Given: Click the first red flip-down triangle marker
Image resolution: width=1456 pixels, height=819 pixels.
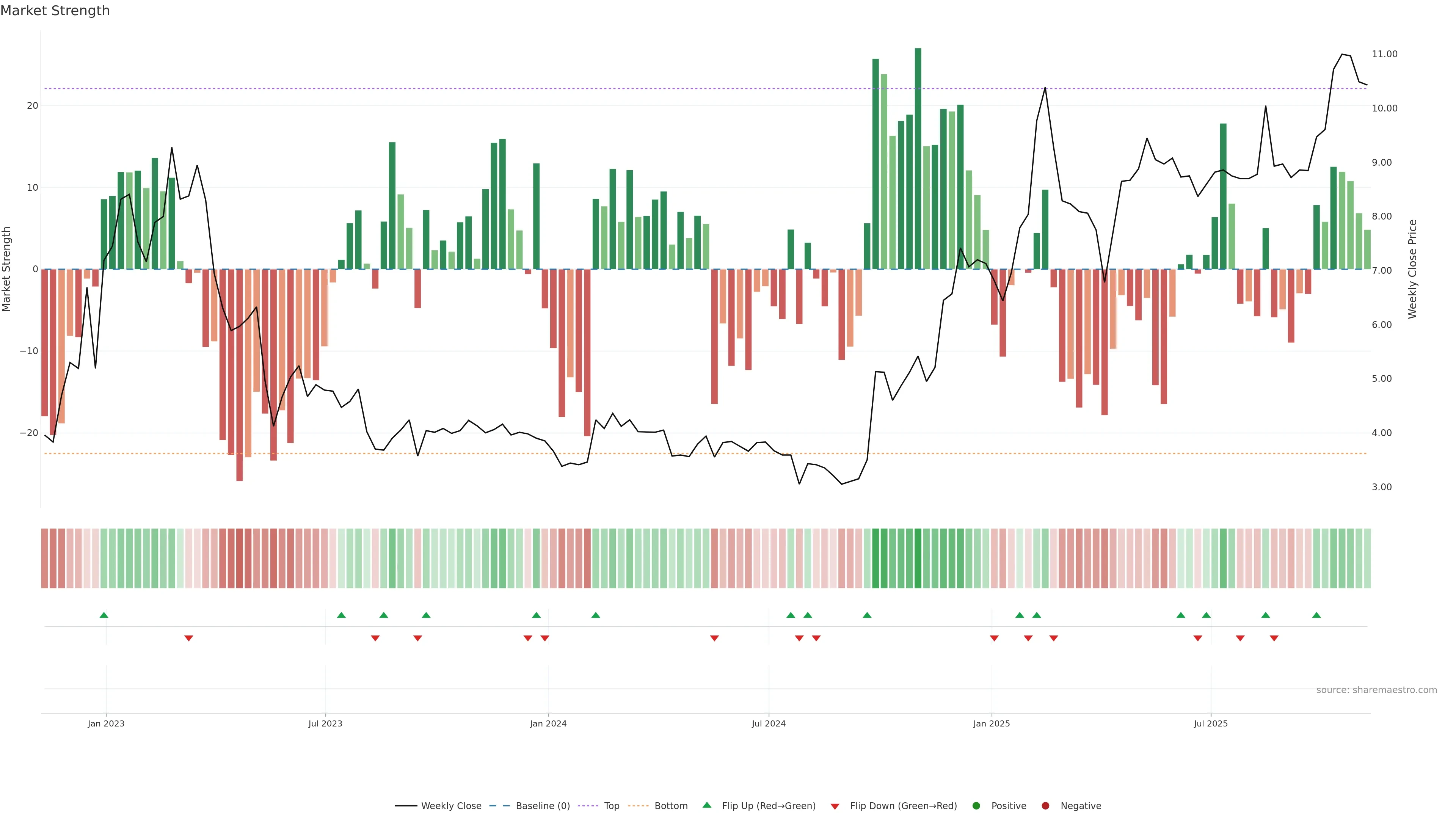Looking at the screenshot, I should (x=189, y=638).
